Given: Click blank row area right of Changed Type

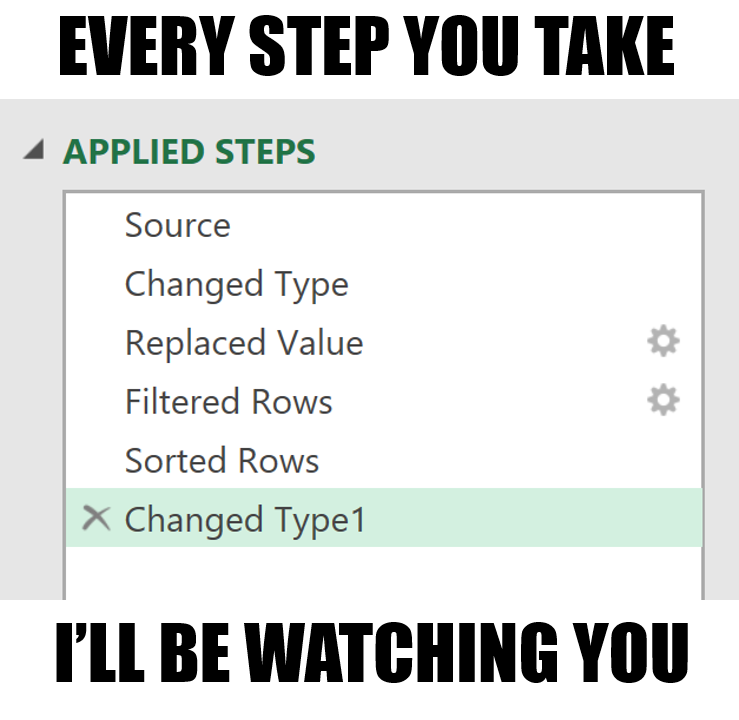Looking at the screenshot, I should pyautogui.click(x=500, y=284).
